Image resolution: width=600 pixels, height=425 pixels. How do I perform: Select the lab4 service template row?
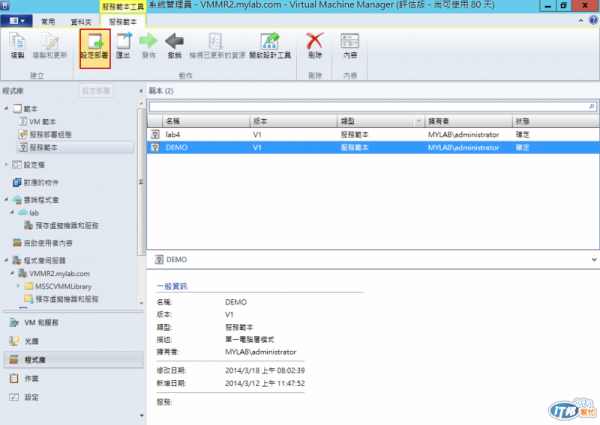(373, 134)
